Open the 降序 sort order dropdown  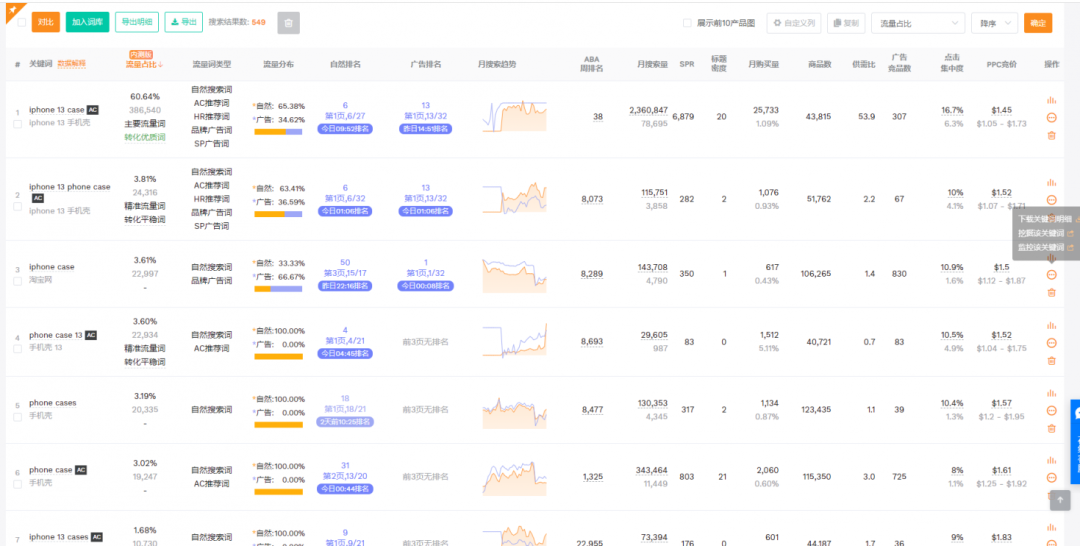point(994,23)
